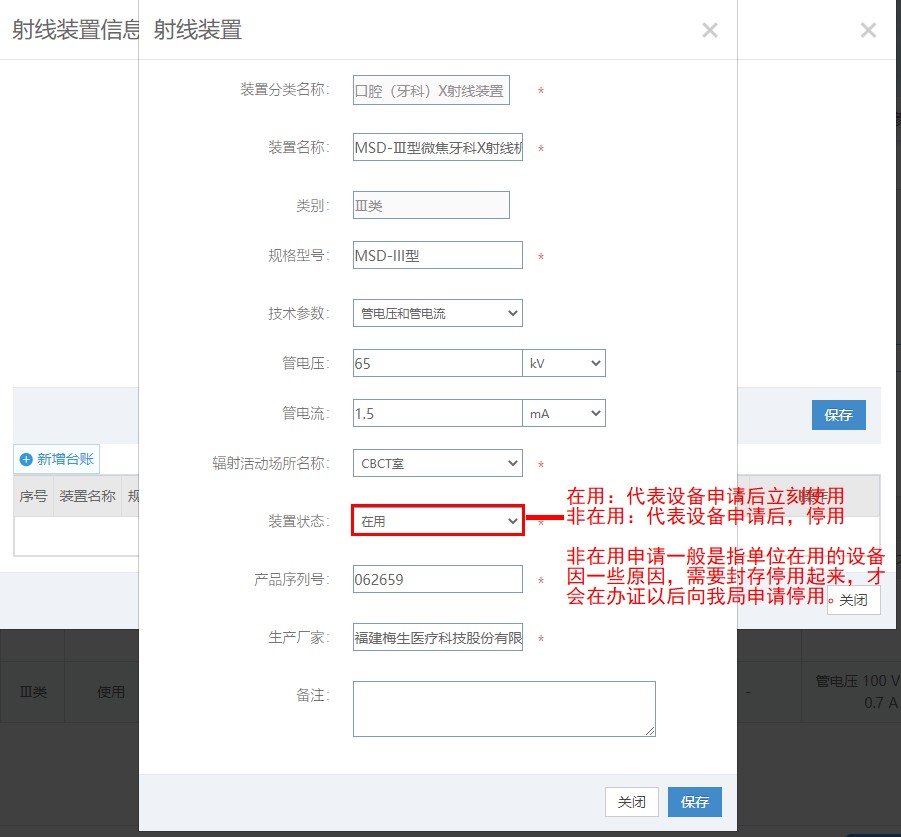Close the 射线装置信息 background dialog X
901x837 pixels.
868,30
